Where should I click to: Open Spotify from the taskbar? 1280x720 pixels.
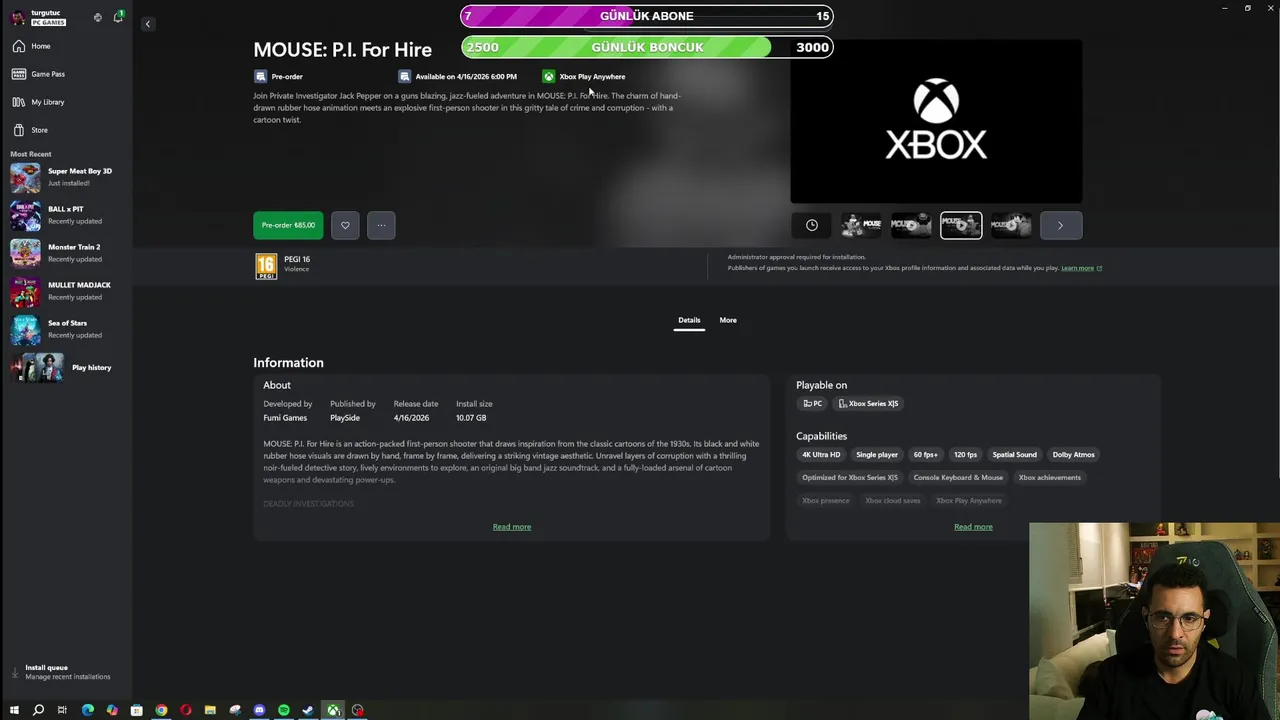point(284,710)
